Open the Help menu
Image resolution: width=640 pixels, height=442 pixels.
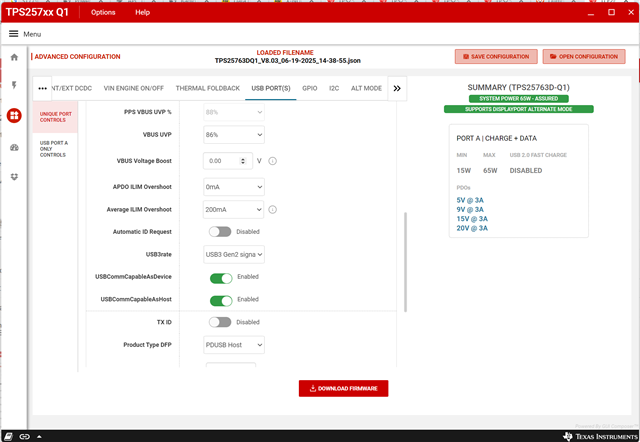[142, 12]
